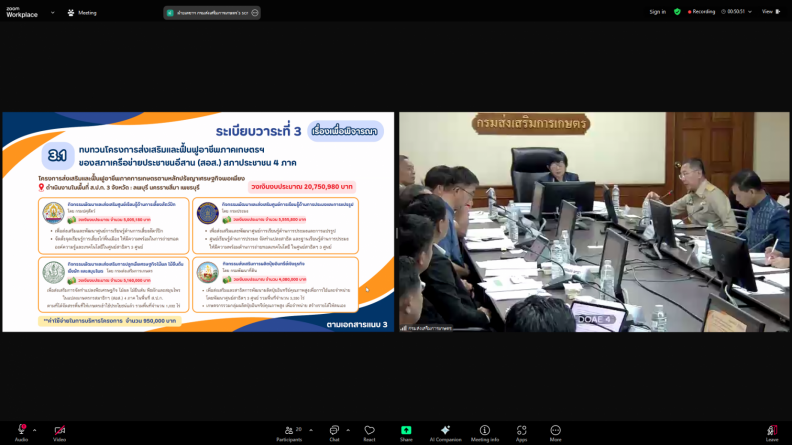792x445 pixels.
Task: Unmute the Audio microphone icon
Action: 21,432
